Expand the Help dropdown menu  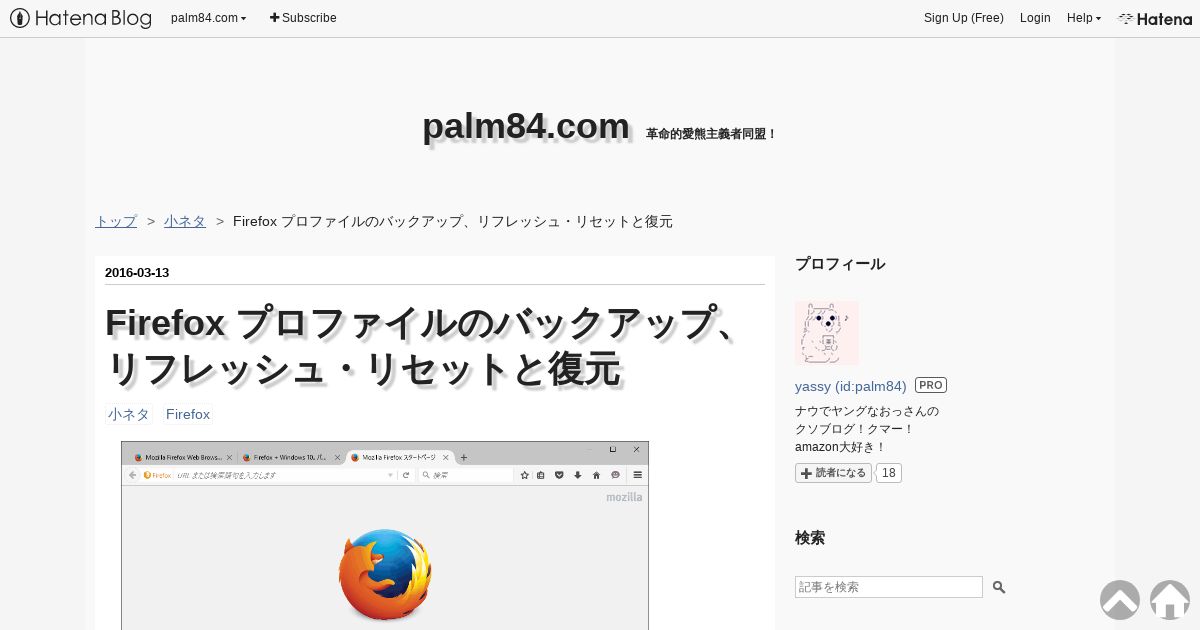click(1084, 18)
